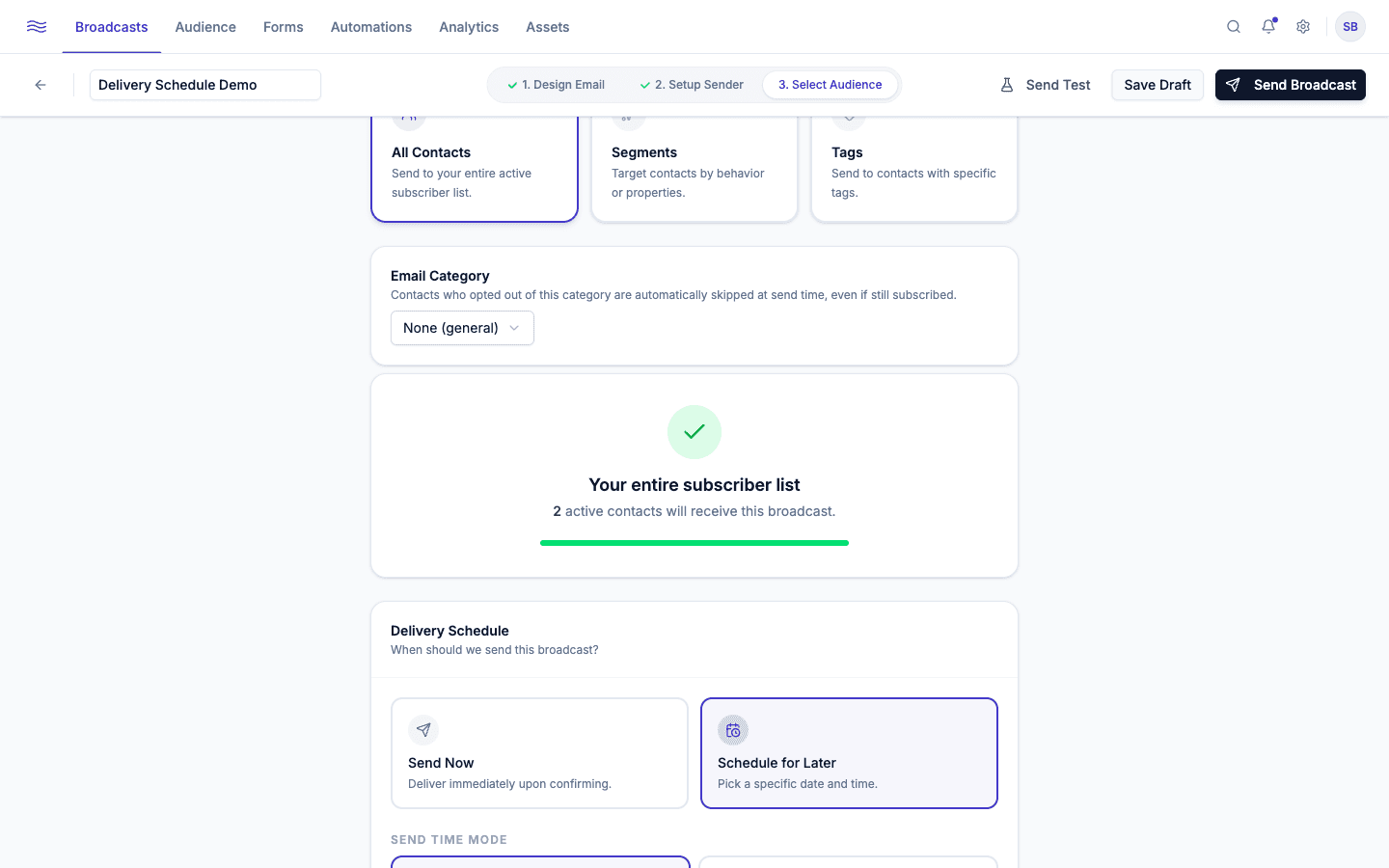Open the search icon
The image size is (1389, 868).
(x=1234, y=27)
